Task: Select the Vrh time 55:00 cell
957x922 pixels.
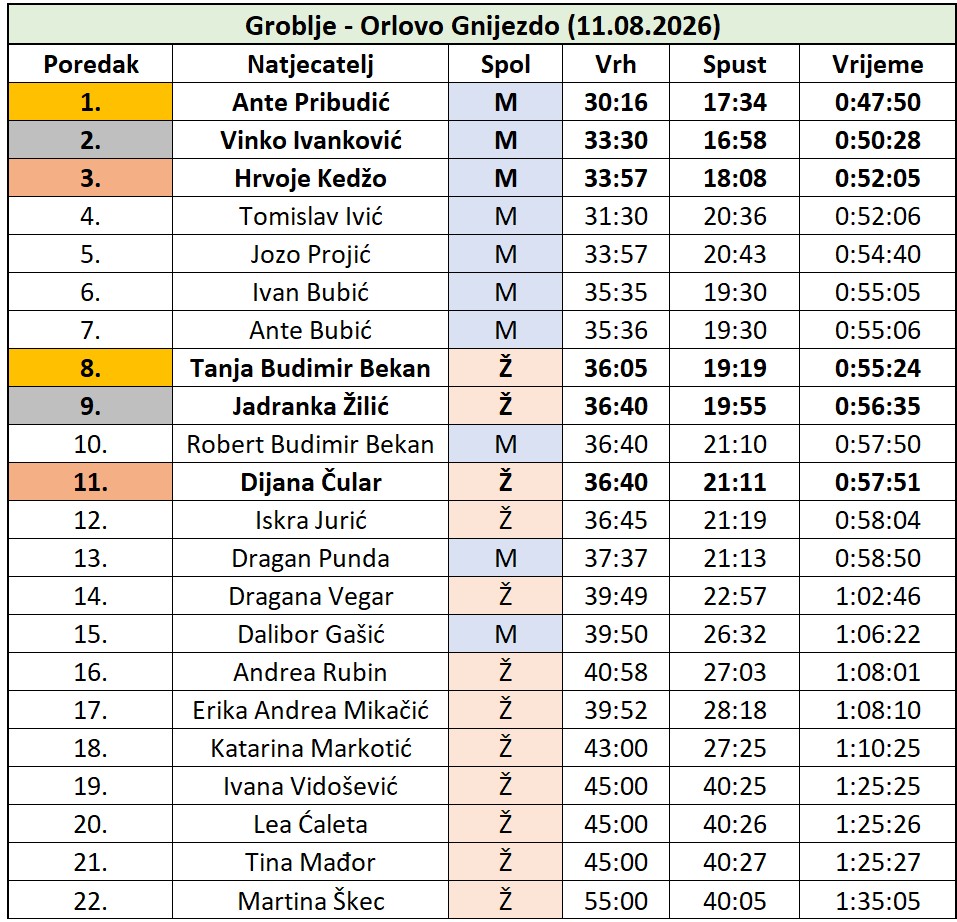Action: tap(616, 900)
